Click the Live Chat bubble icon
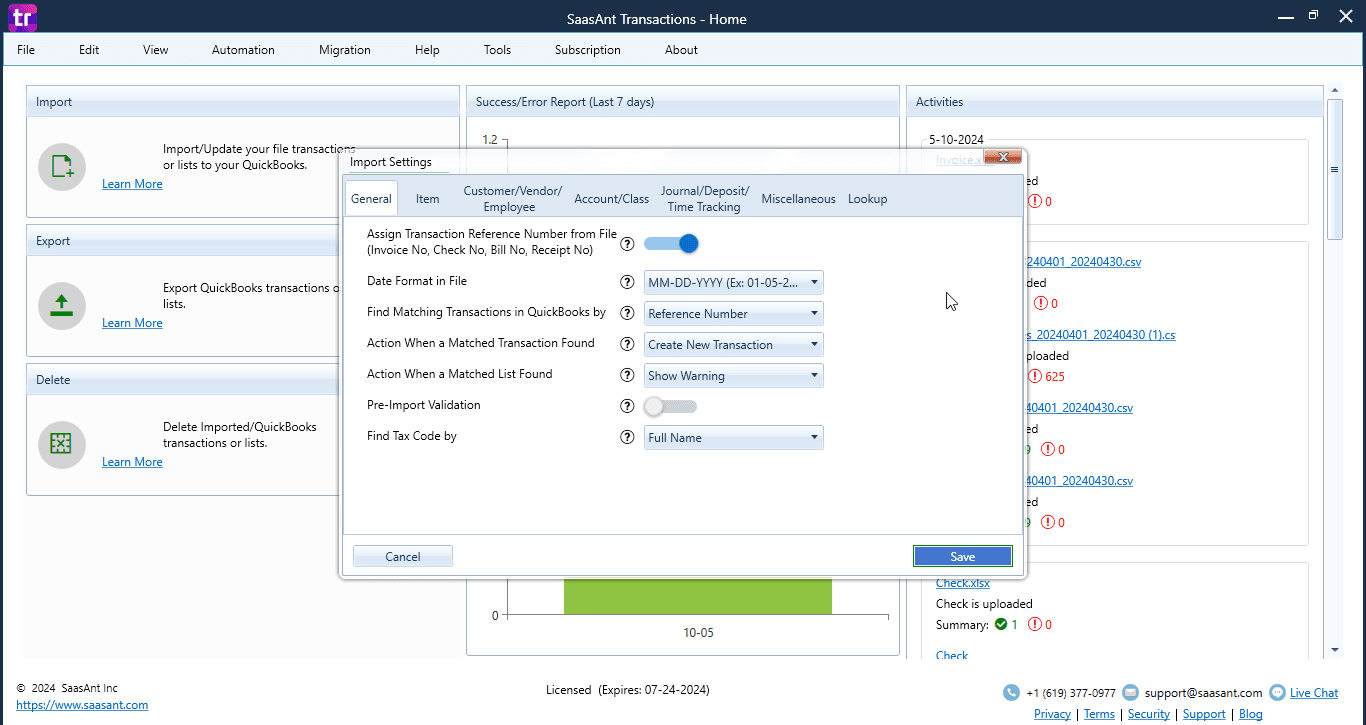Viewport: 1366px width, 725px height. (x=1277, y=692)
